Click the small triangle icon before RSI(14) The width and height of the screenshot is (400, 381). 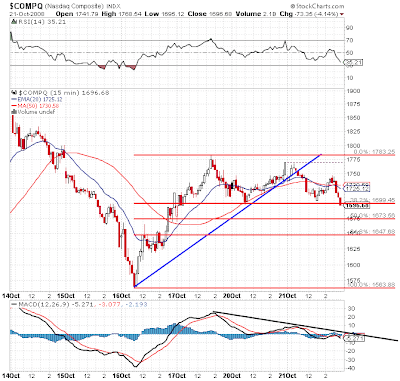tap(13, 22)
